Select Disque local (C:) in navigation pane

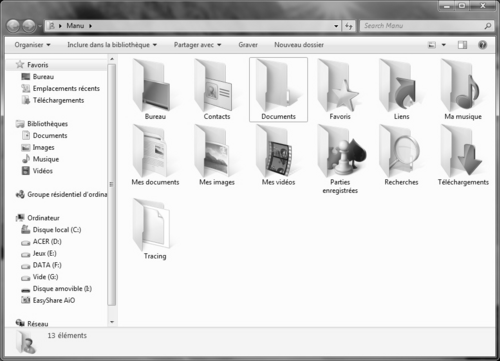51,230
